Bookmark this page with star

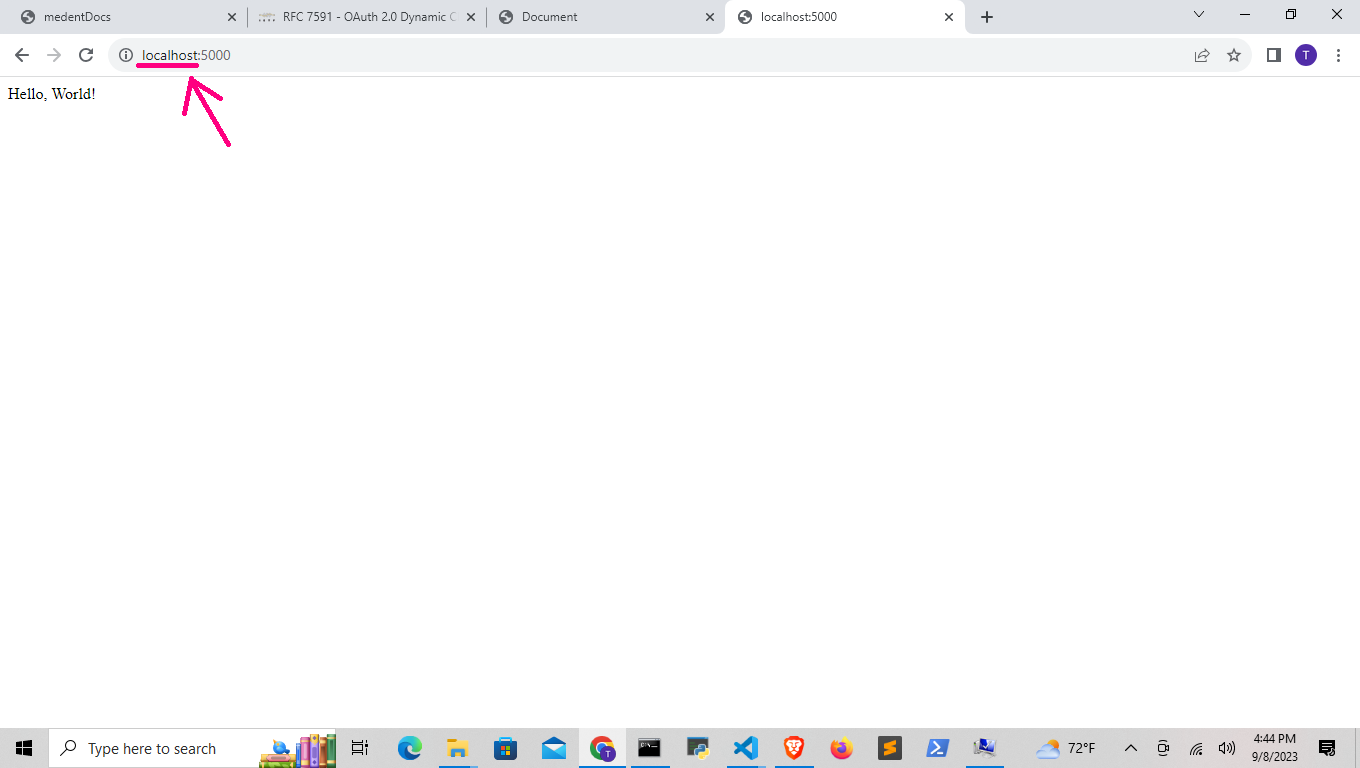point(1234,55)
